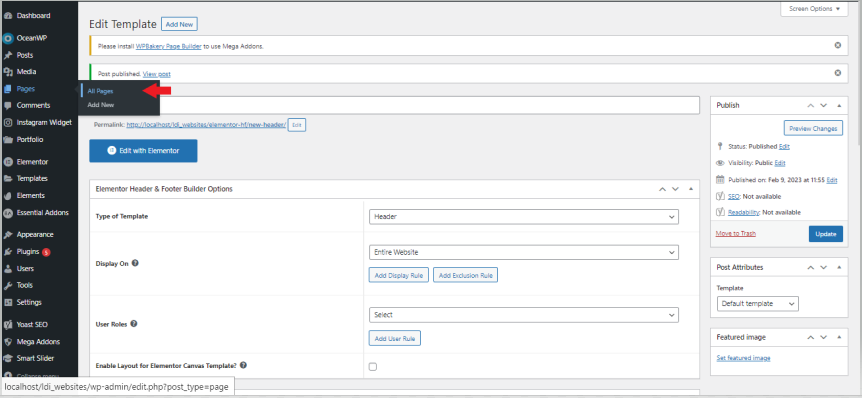Open the Elementor sidebar menu
This screenshot has height=398, width=862.
point(32,162)
